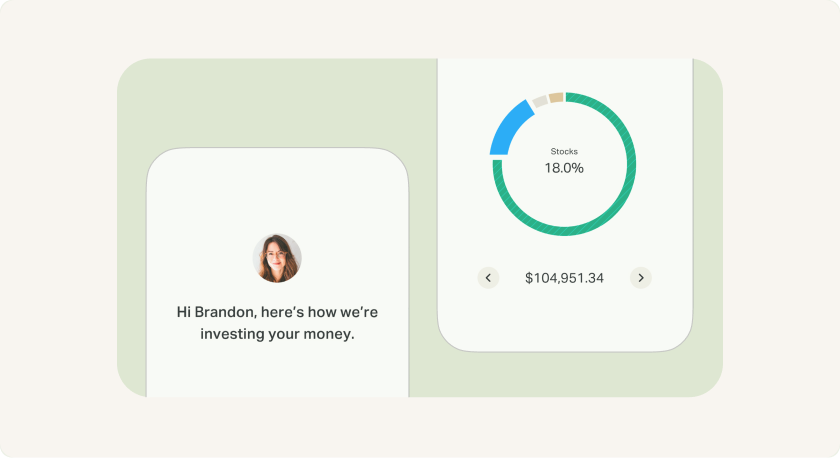Click the "investing your money." text line
This screenshot has height=458, width=840.
click(277, 335)
